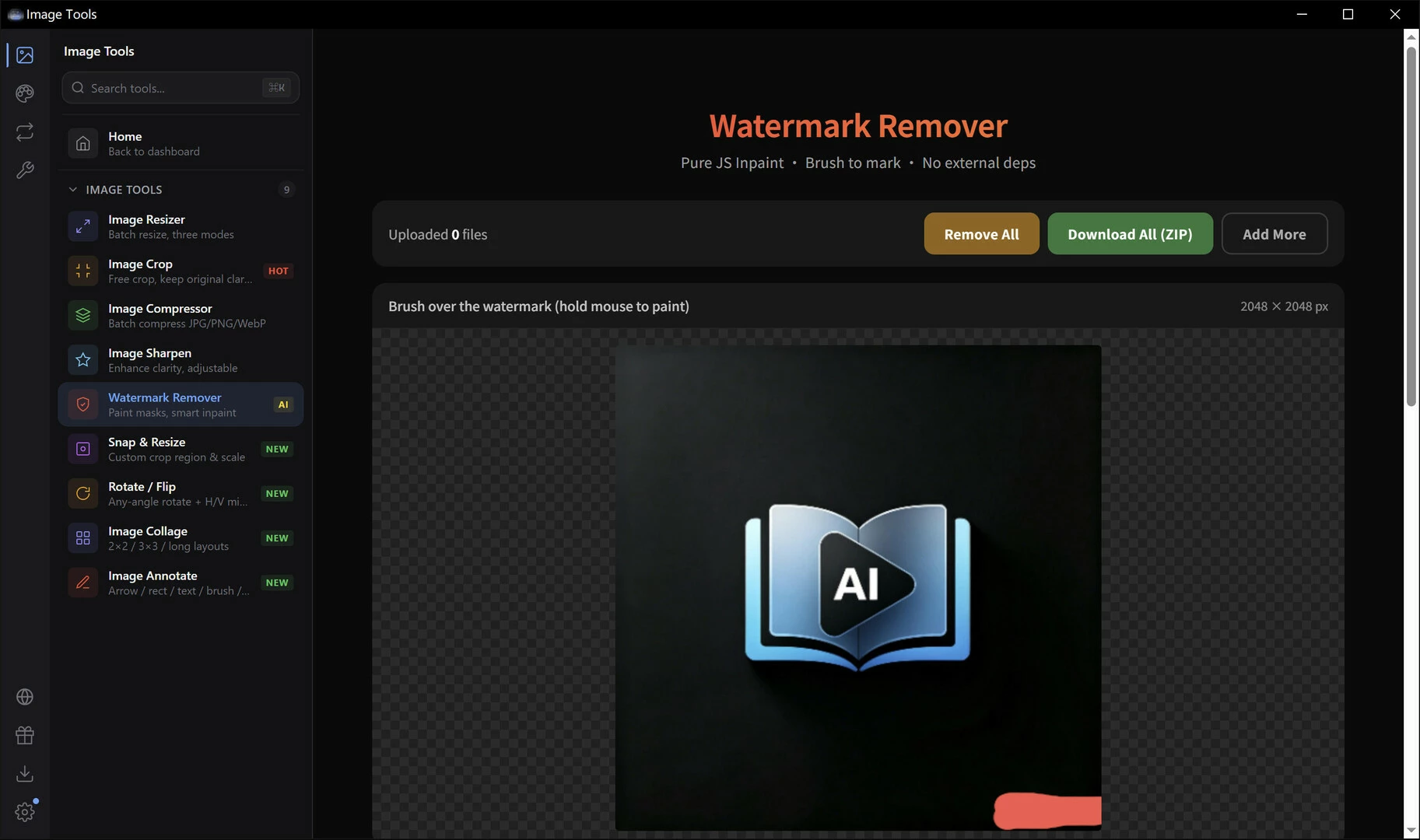The height and width of the screenshot is (840, 1420).
Task: Open the wrench utilities rail icon
Action: 25,170
